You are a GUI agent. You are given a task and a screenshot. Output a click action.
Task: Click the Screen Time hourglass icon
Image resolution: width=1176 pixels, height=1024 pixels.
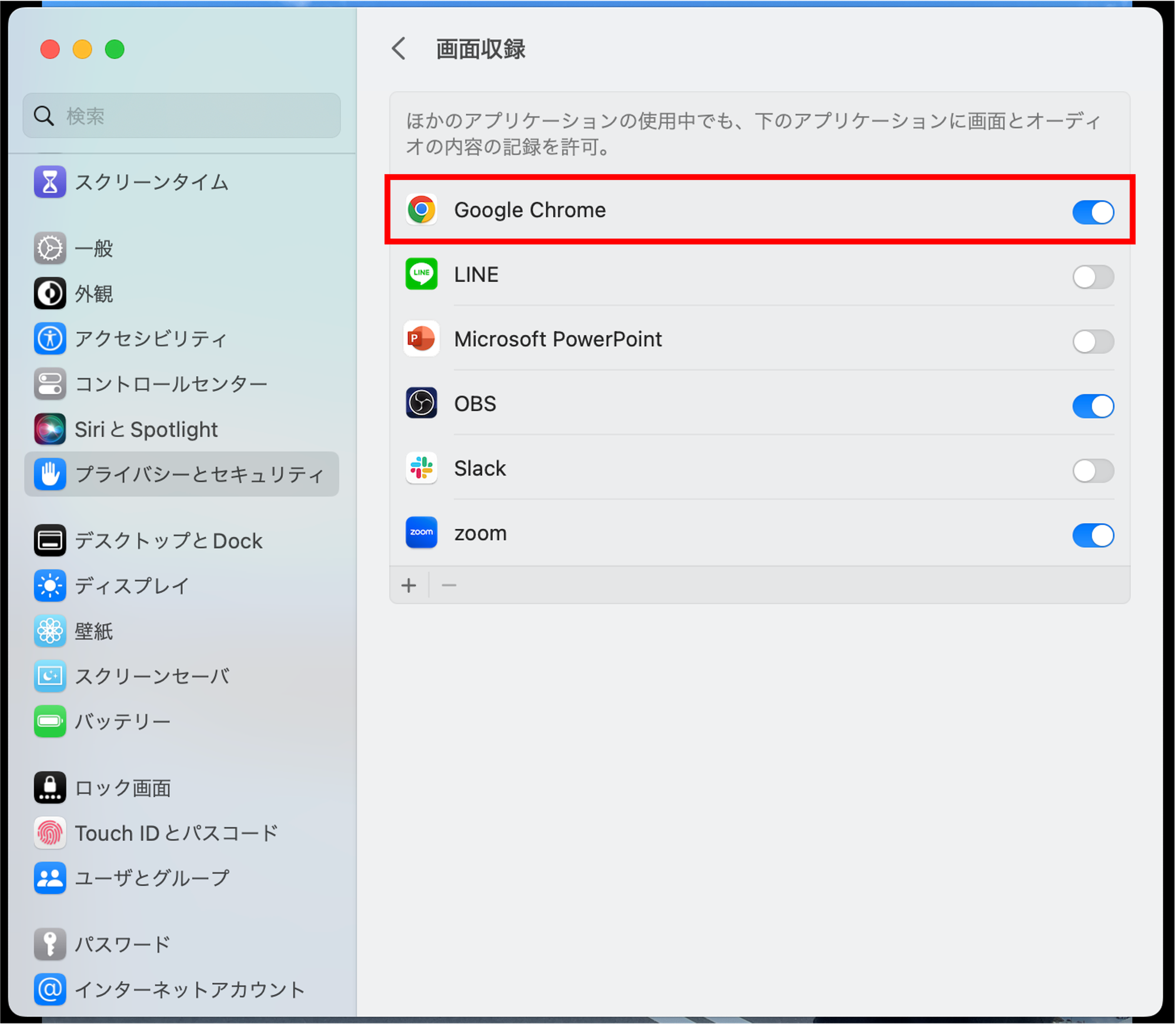[x=50, y=182]
